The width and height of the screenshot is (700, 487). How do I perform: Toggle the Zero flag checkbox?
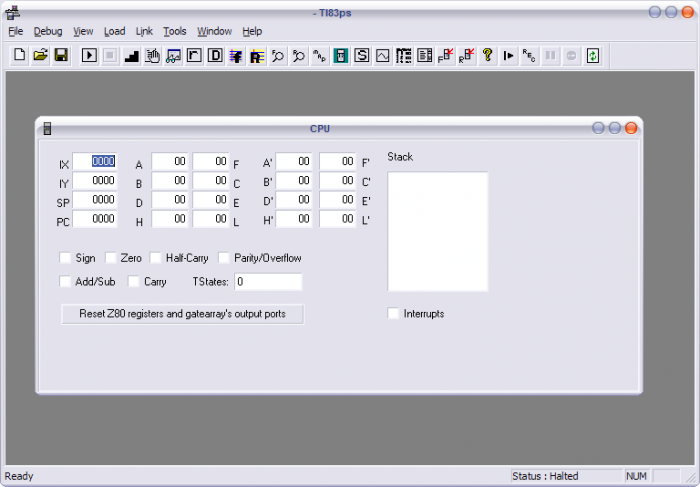tap(111, 258)
